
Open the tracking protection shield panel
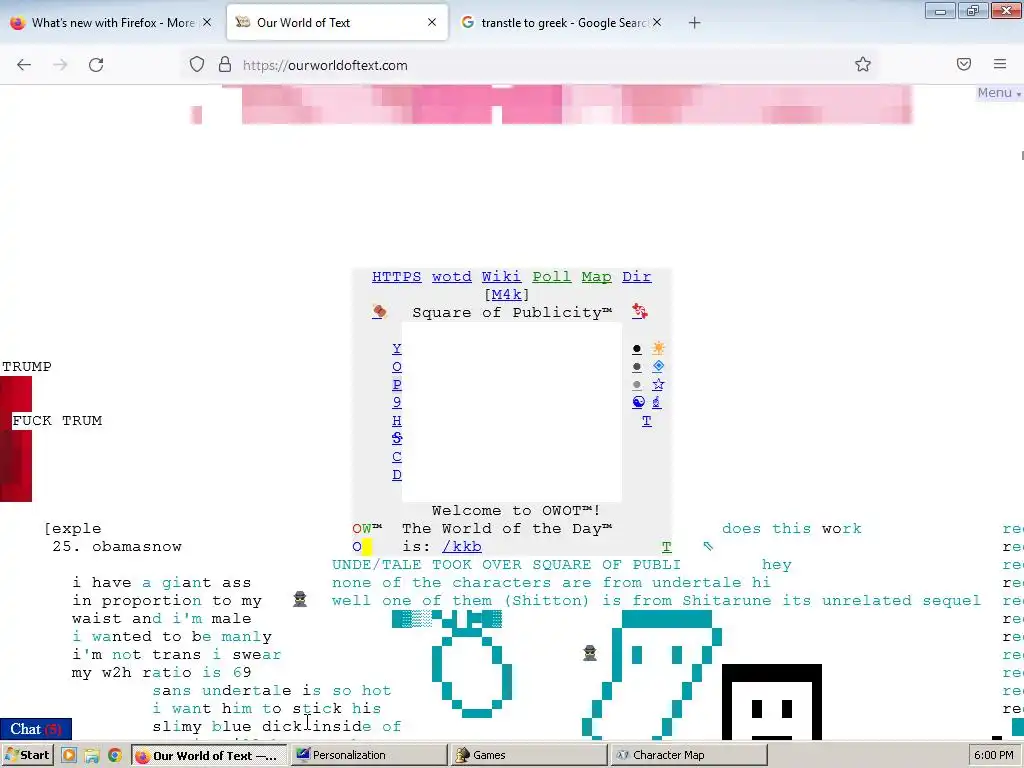pyautogui.click(x=197, y=64)
